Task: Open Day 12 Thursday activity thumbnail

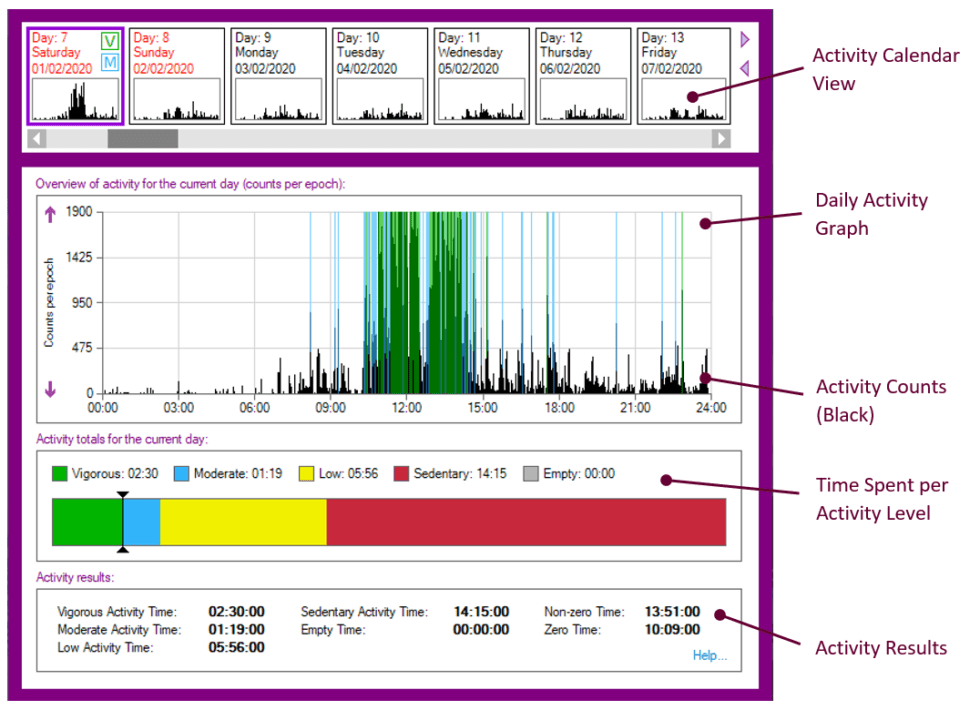Action: pos(583,100)
